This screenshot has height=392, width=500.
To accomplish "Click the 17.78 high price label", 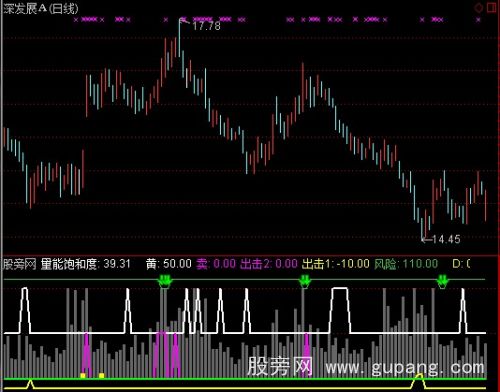I will coord(206,26).
